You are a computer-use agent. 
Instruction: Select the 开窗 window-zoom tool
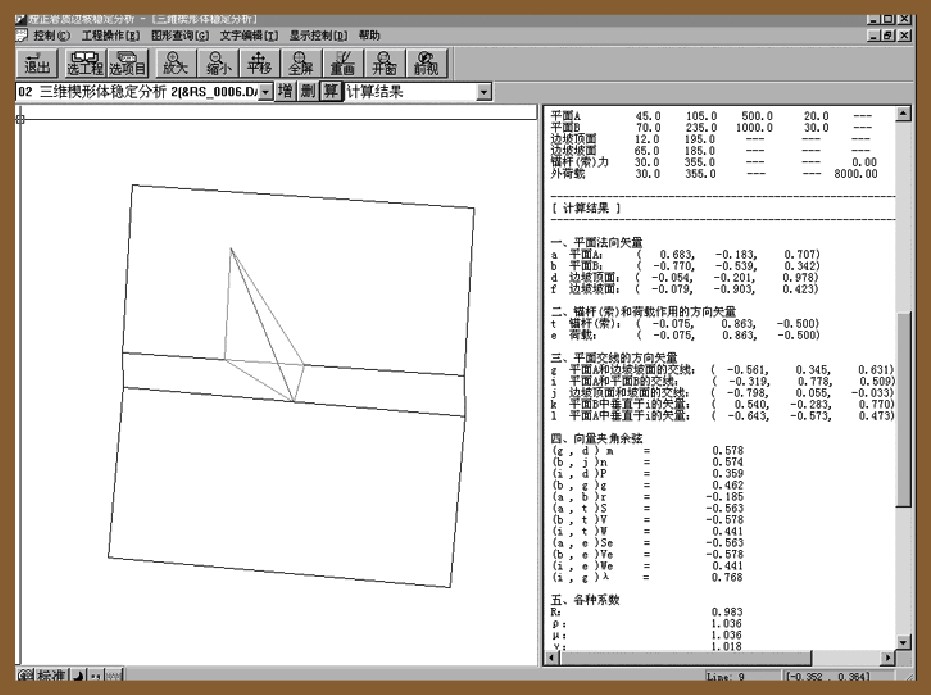pyautogui.click(x=384, y=64)
